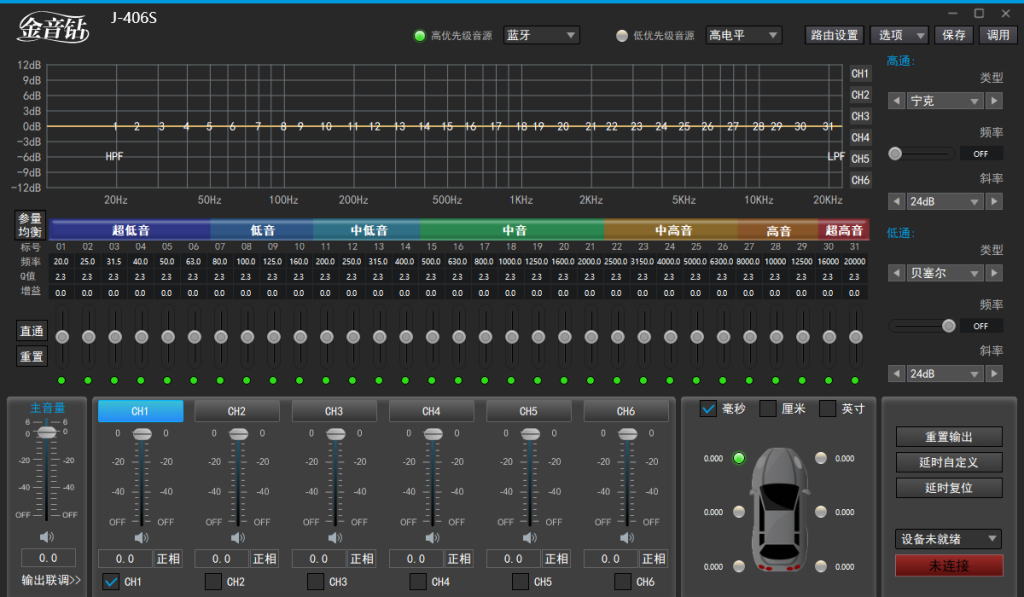
Task: Switch to the CH6 tab above the faders
Action: pos(626,411)
